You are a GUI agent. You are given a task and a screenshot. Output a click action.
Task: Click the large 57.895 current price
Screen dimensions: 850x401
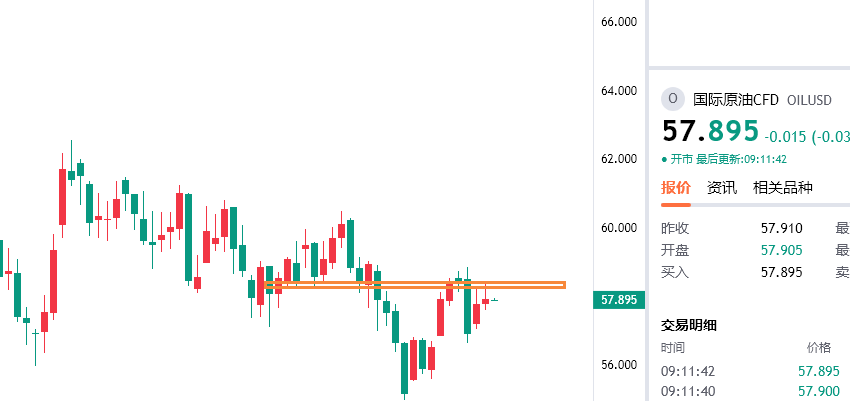coord(711,132)
